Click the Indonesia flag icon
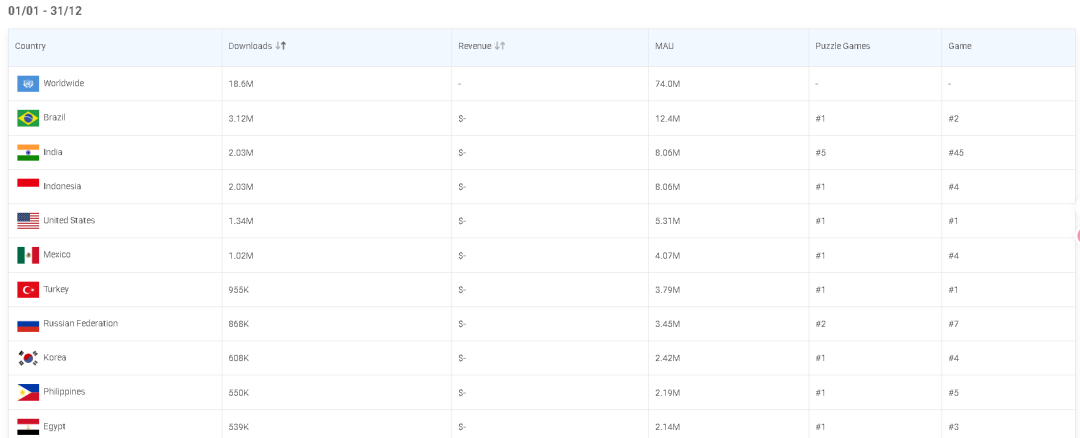1080x438 pixels. [x=28, y=186]
